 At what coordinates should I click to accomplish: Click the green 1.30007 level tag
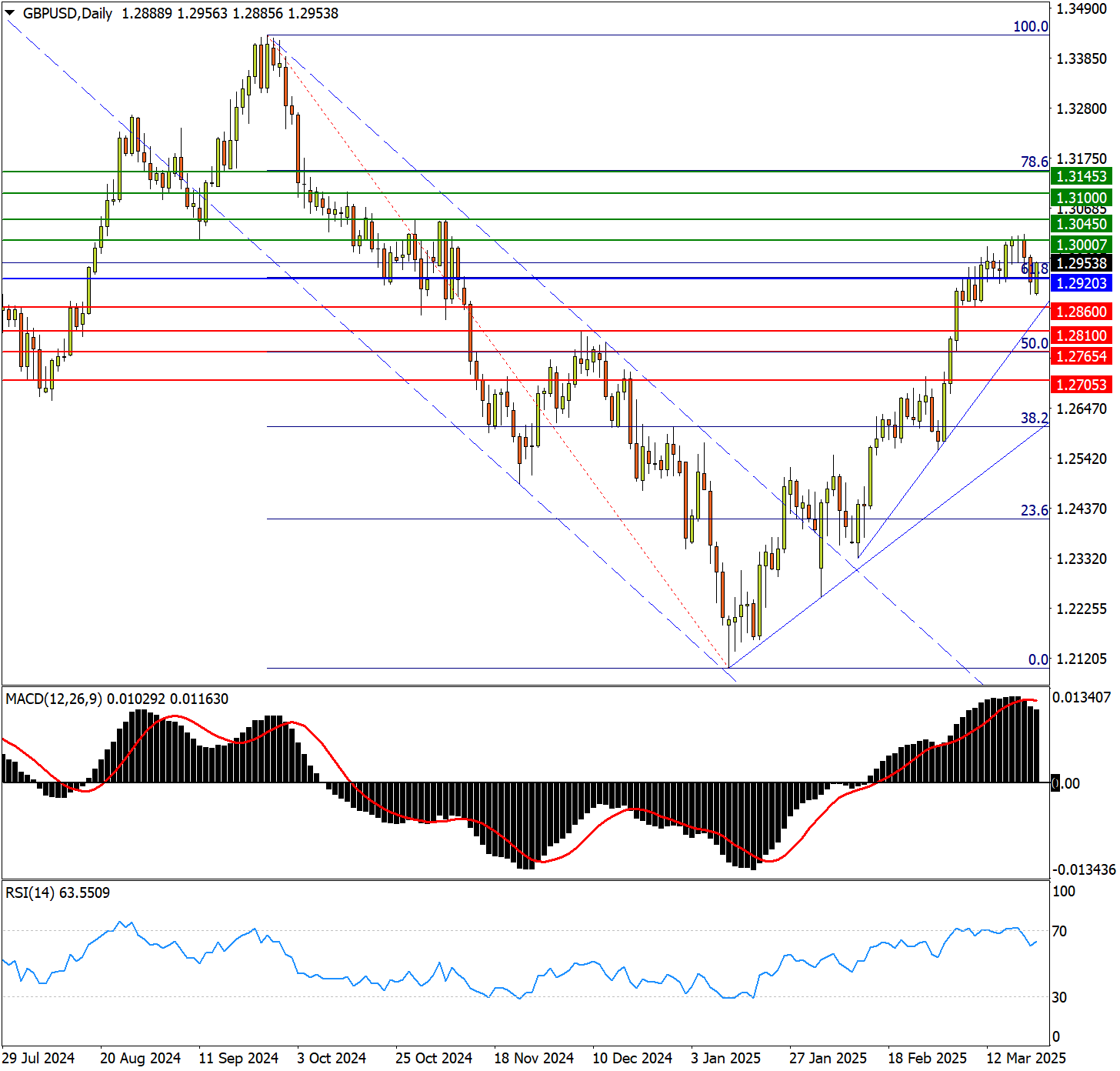coord(1081,245)
